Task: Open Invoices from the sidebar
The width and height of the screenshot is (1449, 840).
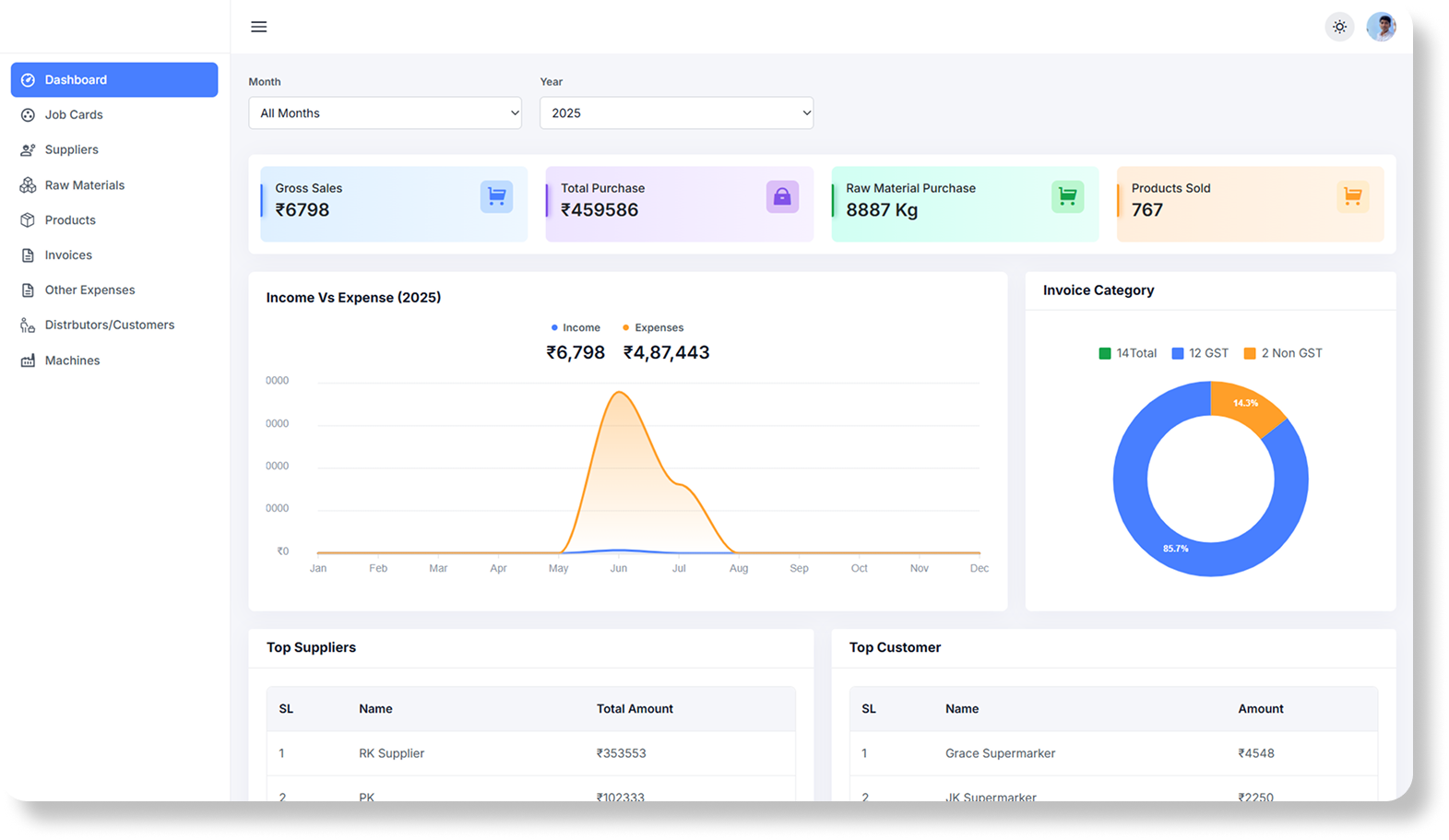Action: (x=68, y=255)
